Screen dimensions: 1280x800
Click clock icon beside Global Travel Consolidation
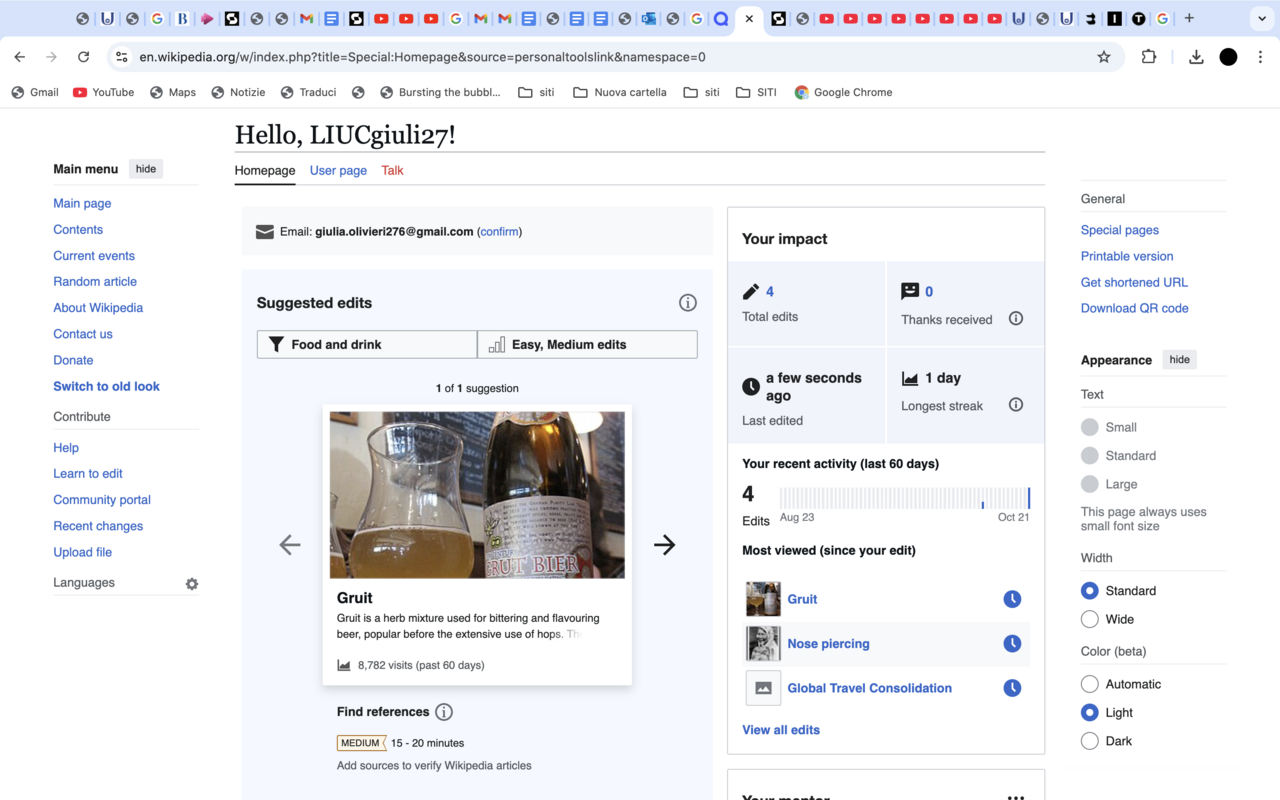(1012, 688)
